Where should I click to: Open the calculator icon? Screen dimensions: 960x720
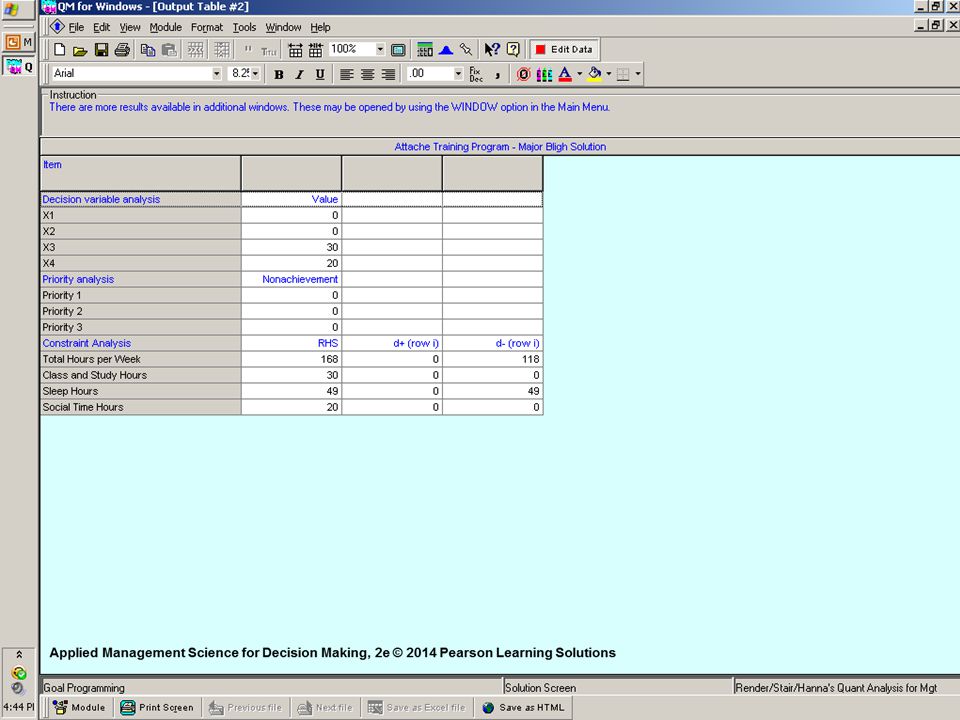[424, 50]
